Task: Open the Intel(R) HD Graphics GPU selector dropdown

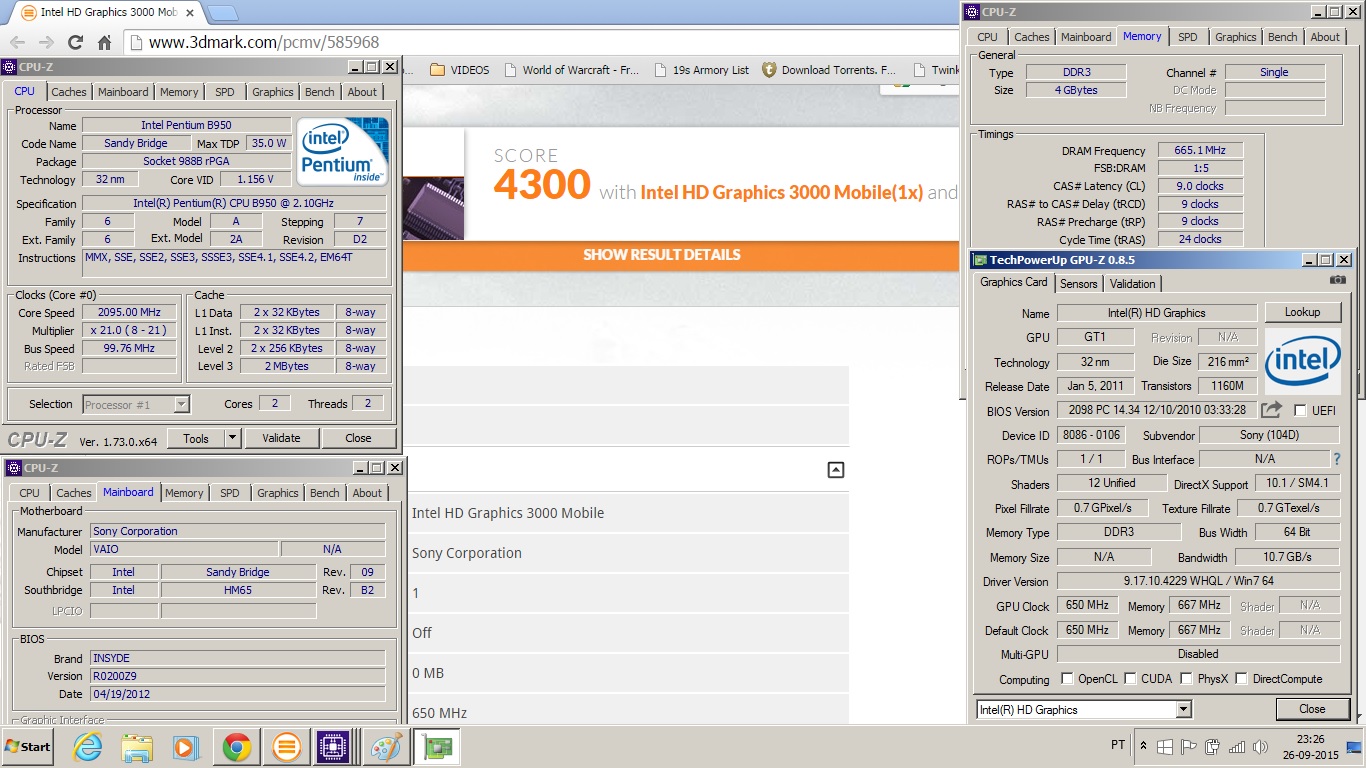Action: [x=1183, y=709]
